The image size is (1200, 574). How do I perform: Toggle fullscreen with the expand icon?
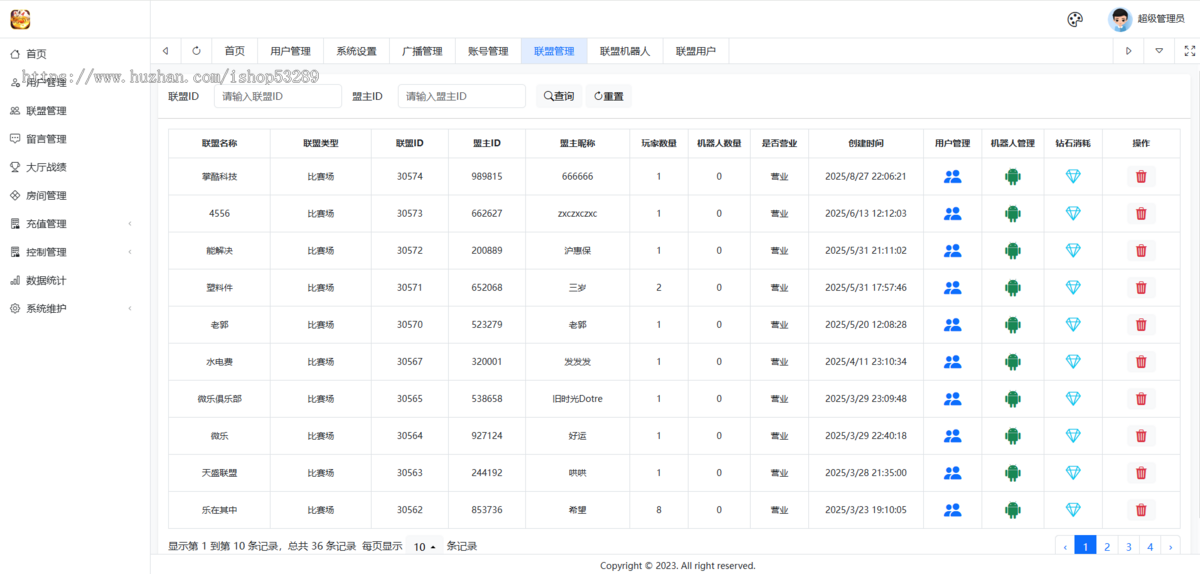(x=1189, y=51)
